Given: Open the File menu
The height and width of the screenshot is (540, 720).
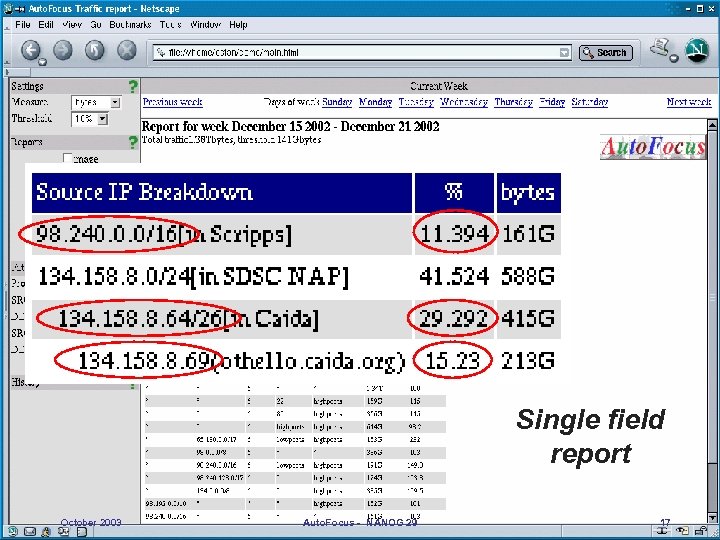Looking at the screenshot, I should pyautogui.click(x=22, y=25).
